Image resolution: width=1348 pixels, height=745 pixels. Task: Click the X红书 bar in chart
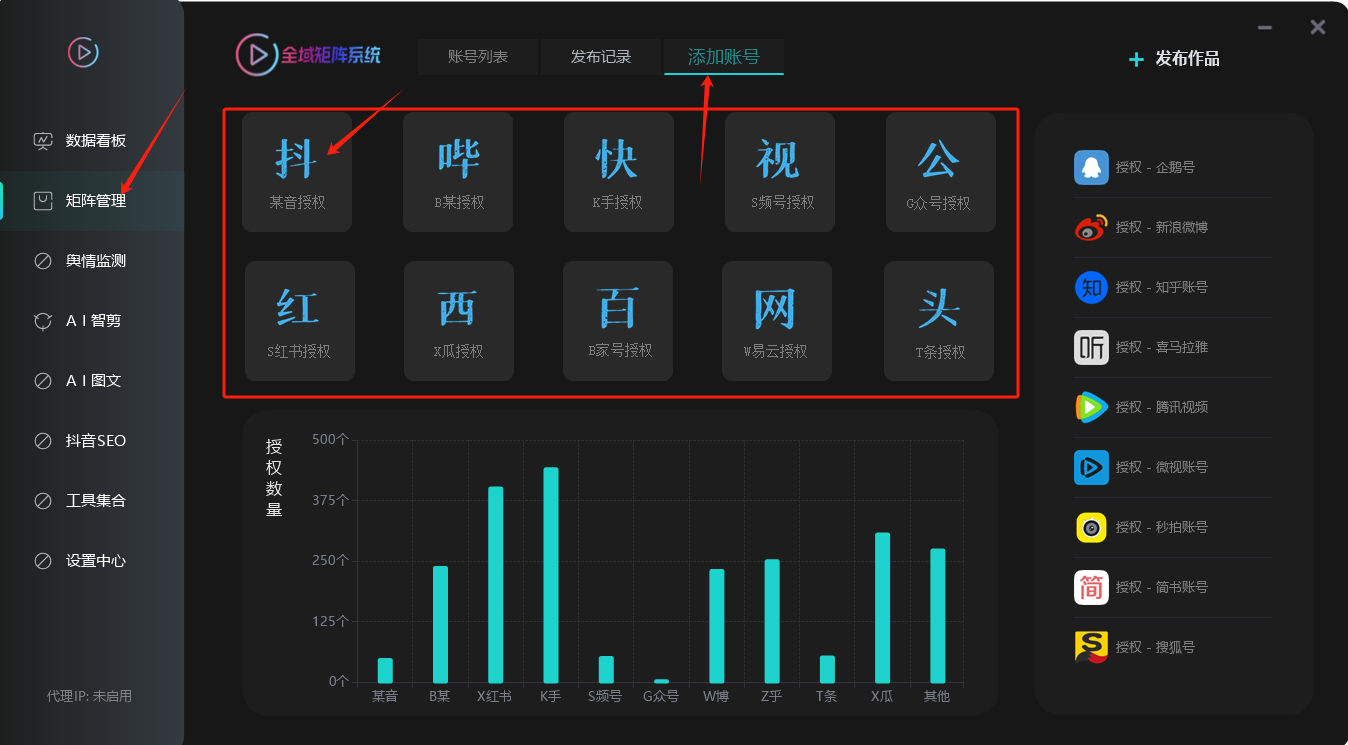(495, 585)
